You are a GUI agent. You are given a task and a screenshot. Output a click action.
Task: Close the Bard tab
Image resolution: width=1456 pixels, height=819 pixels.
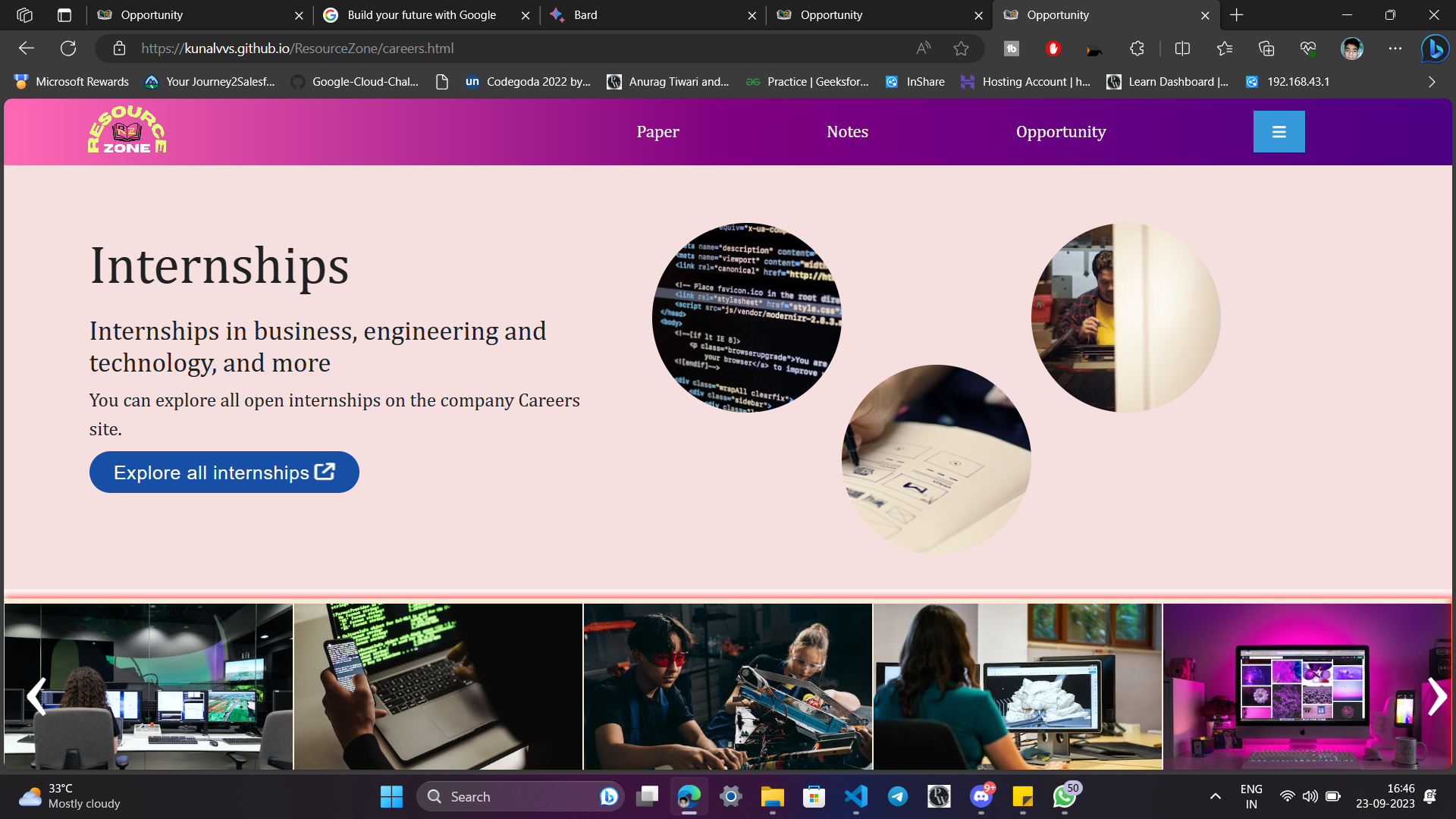pos(752,15)
